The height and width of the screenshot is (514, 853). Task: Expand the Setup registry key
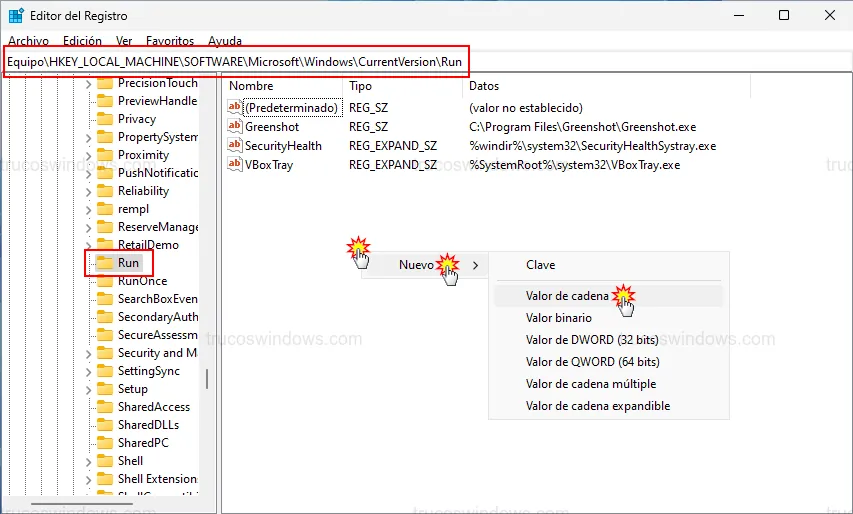click(x=88, y=389)
